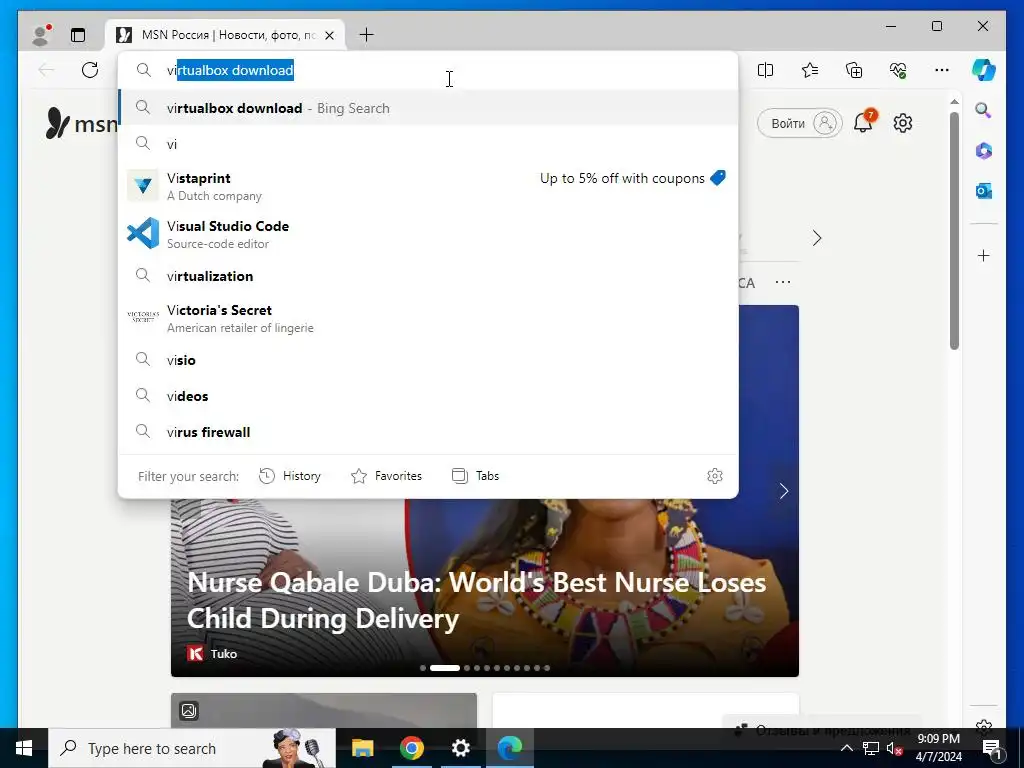This screenshot has height=768, width=1024.
Task: Close the MSN Россия tab
Action: [x=330, y=35]
